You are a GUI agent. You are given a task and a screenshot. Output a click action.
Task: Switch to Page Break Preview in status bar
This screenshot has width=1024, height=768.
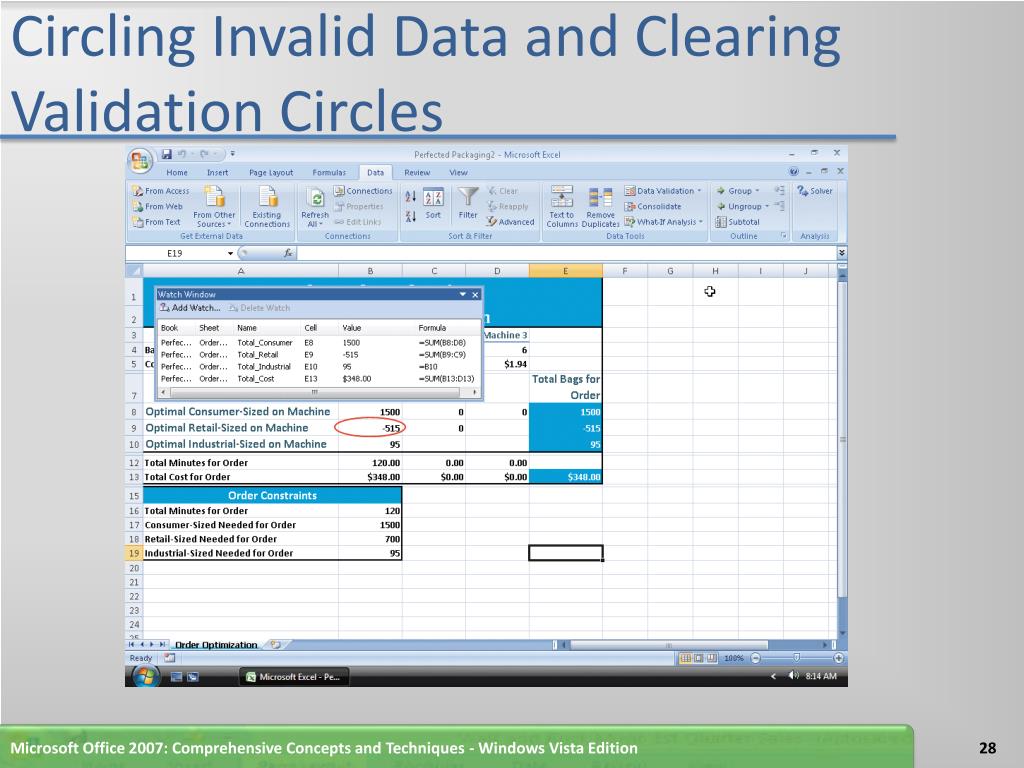tap(711, 658)
